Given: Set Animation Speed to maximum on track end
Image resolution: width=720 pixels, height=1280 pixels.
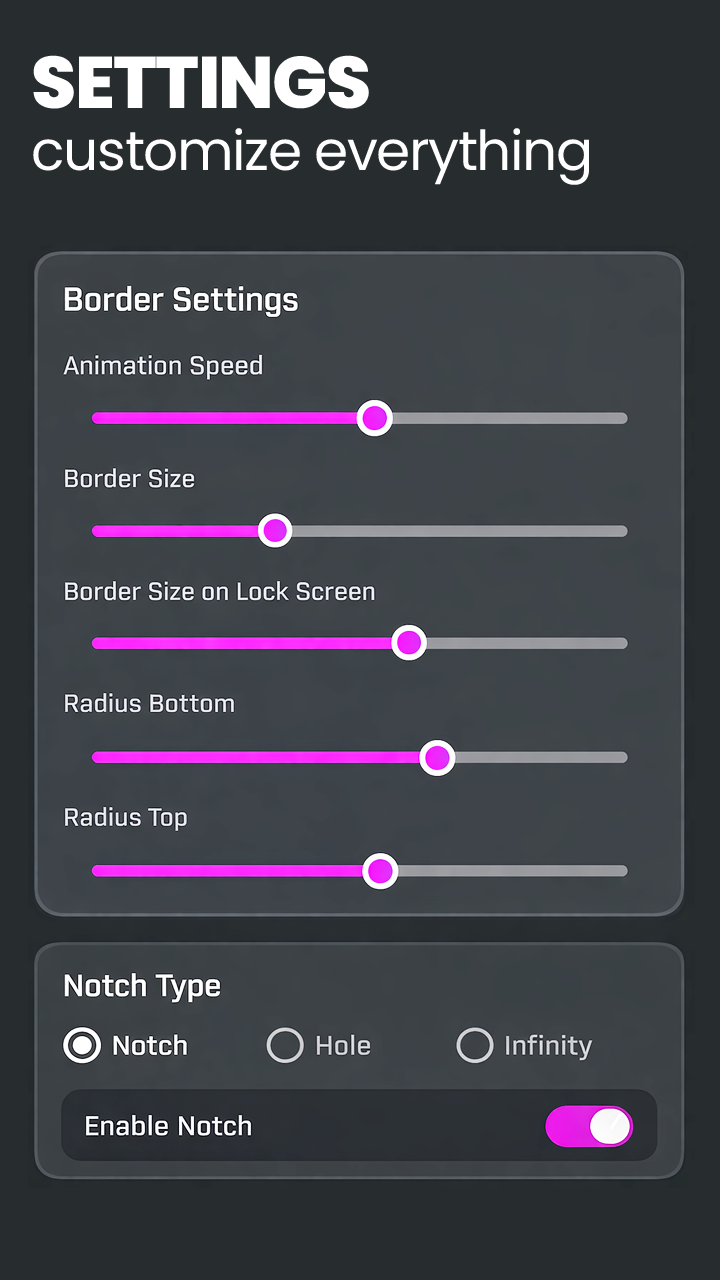Looking at the screenshot, I should pos(623,418).
